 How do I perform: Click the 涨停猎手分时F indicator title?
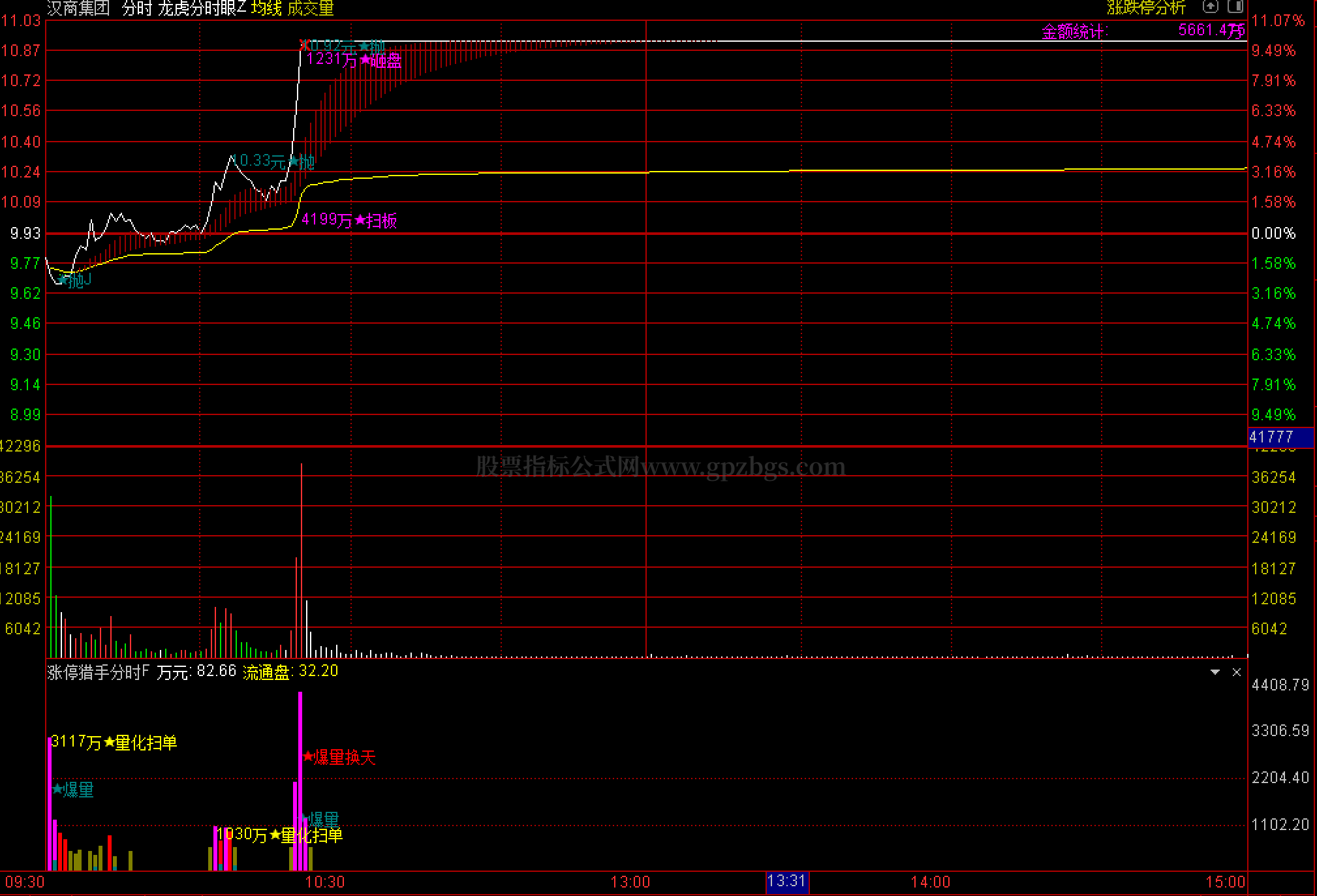coord(98,672)
